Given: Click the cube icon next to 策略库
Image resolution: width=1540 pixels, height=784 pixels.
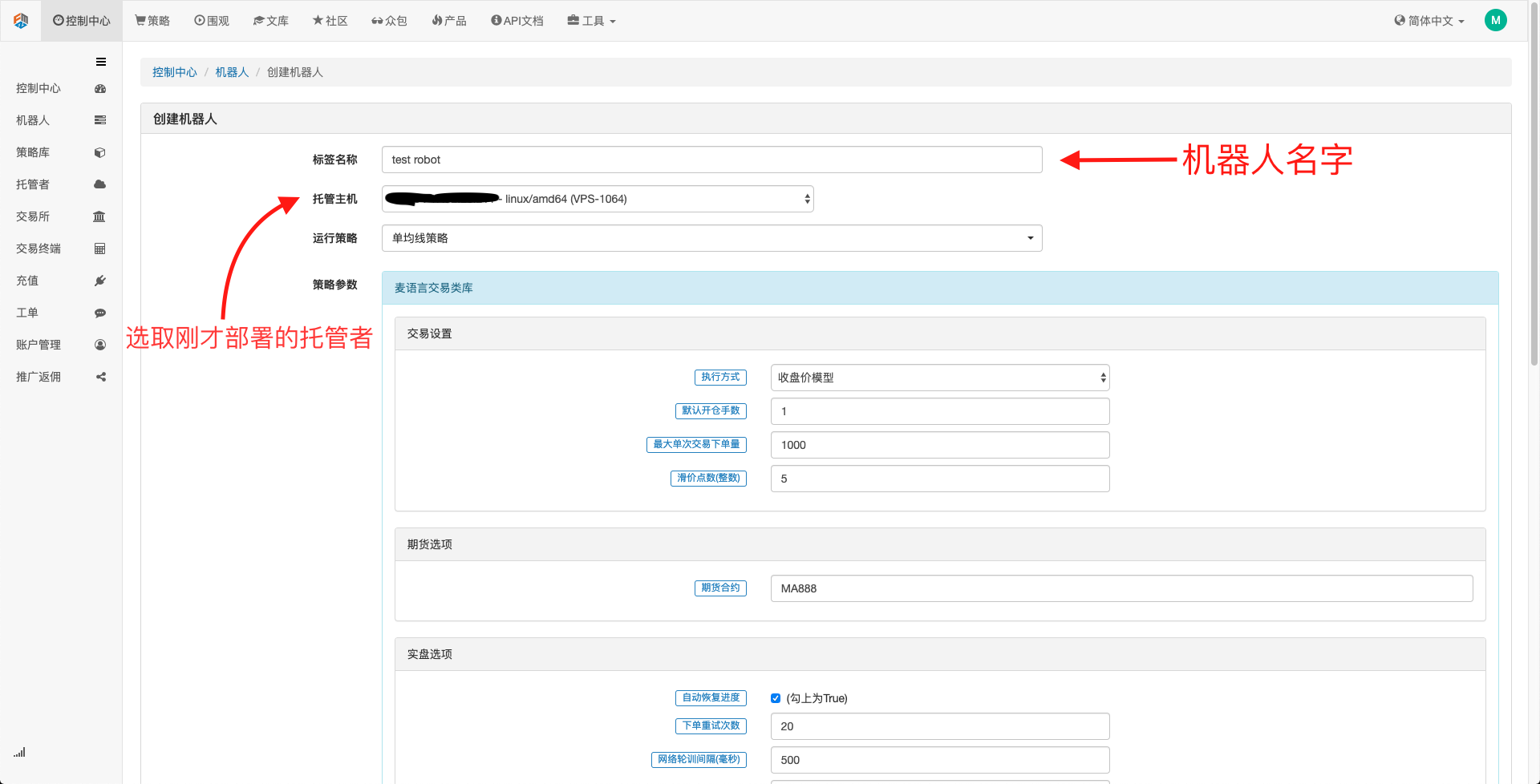Looking at the screenshot, I should click(x=100, y=152).
